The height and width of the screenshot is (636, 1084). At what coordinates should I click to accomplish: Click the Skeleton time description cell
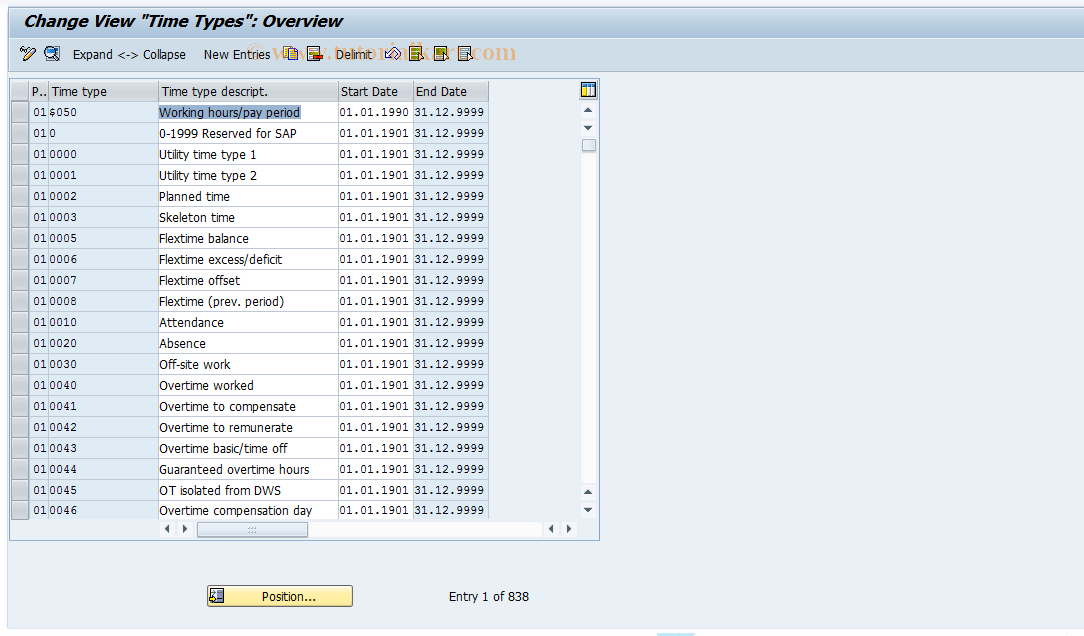tap(248, 217)
